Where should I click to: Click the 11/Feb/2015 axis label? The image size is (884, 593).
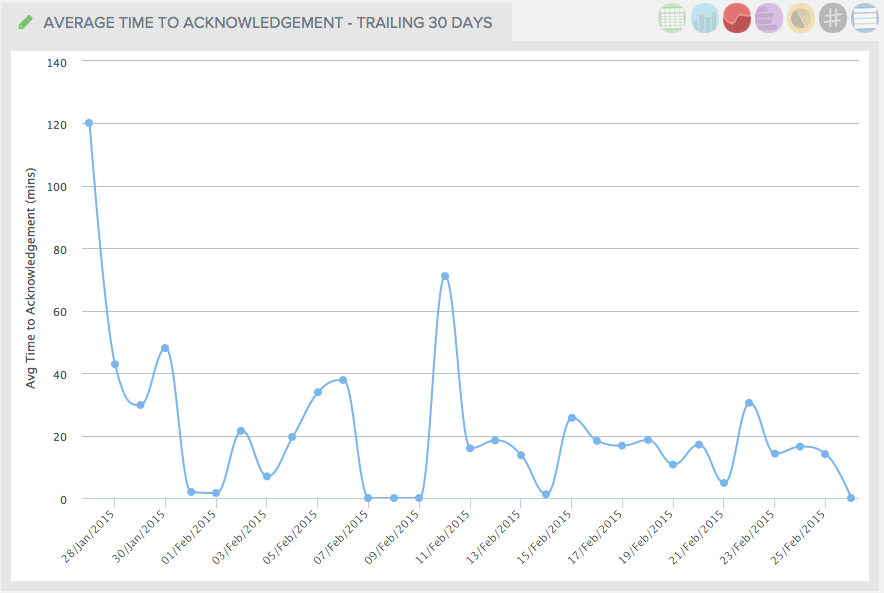pyautogui.click(x=445, y=532)
